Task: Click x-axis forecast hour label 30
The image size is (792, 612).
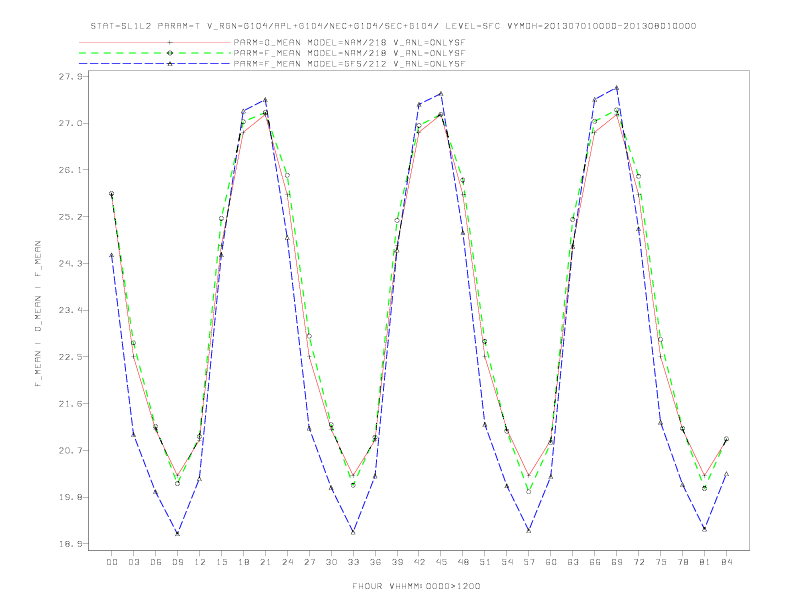Action: click(x=331, y=562)
